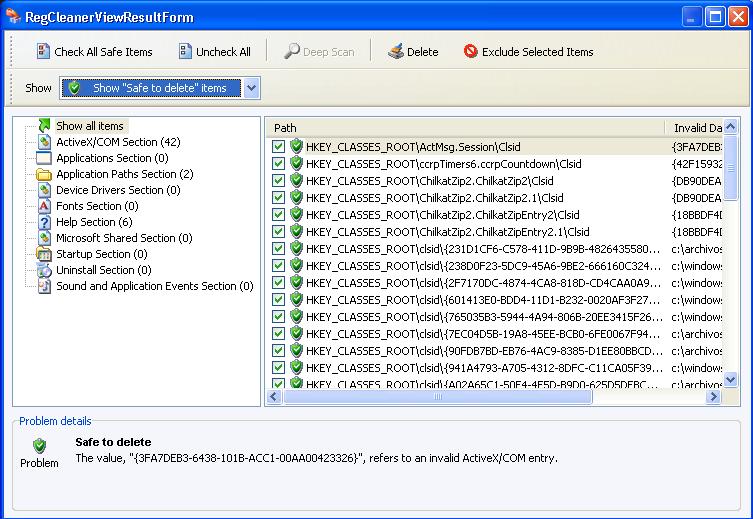Screen dimensions: 753x519
Task: Click Check All Safe Items button
Action: tap(94, 51)
